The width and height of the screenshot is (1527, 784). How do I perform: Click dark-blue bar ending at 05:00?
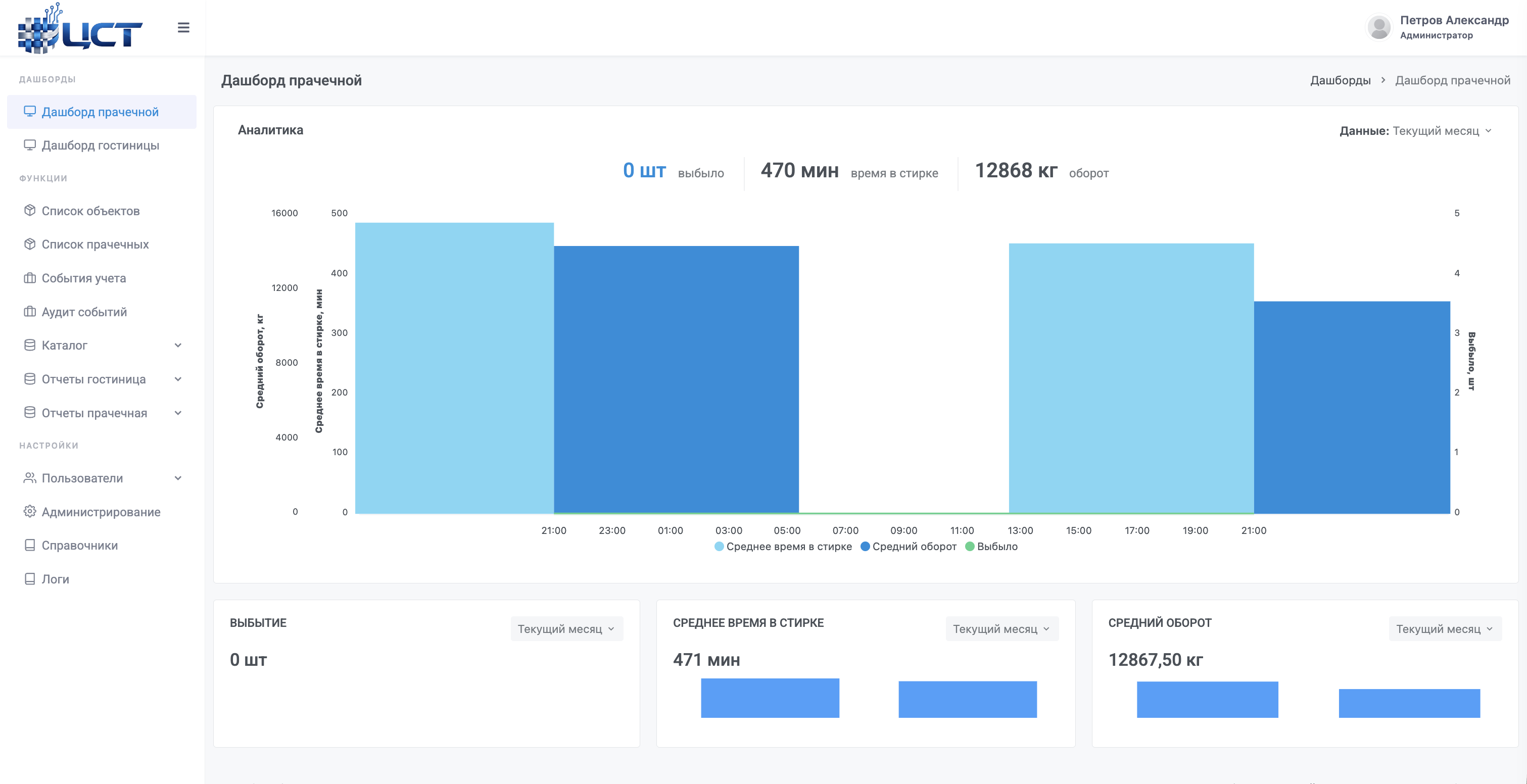tap(676, 379)
